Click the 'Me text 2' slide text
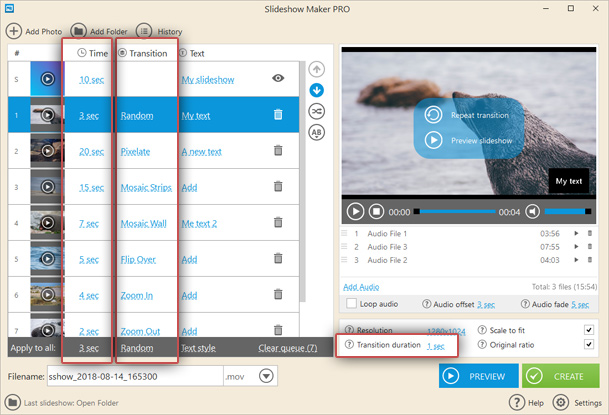This screenshot has height=415, width=609. coord(199,224)
